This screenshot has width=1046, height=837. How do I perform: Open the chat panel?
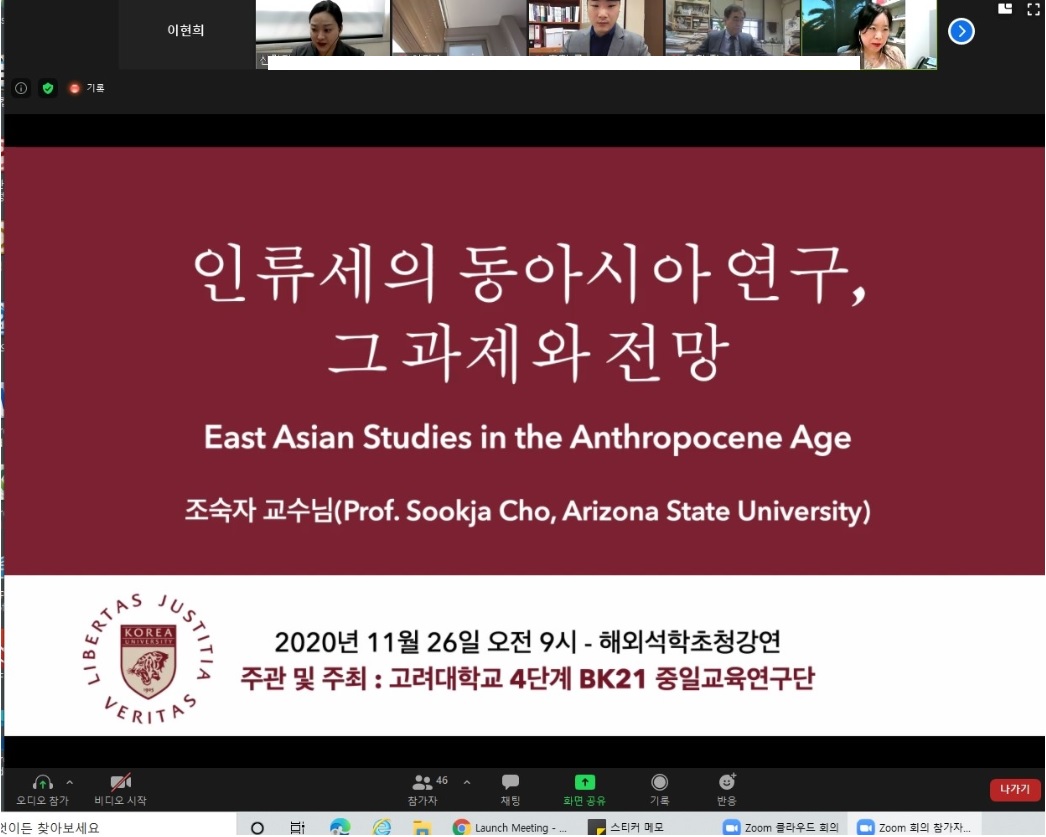(510, 783)
